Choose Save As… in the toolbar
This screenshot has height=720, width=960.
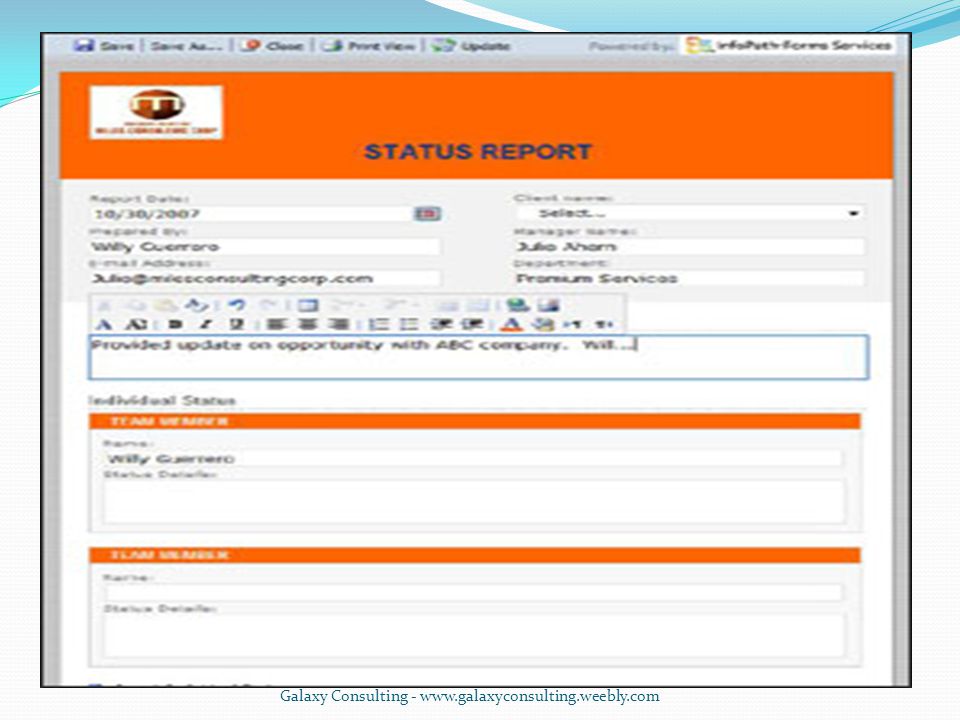coord(187,46)
